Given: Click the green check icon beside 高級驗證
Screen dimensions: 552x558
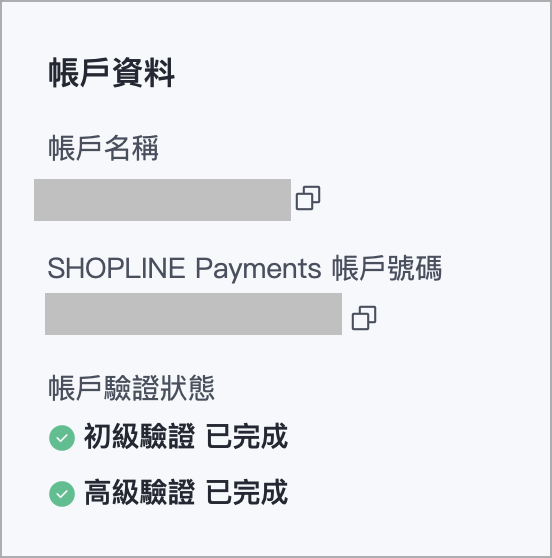Looking at the screenshot, I should pos(62,494).
